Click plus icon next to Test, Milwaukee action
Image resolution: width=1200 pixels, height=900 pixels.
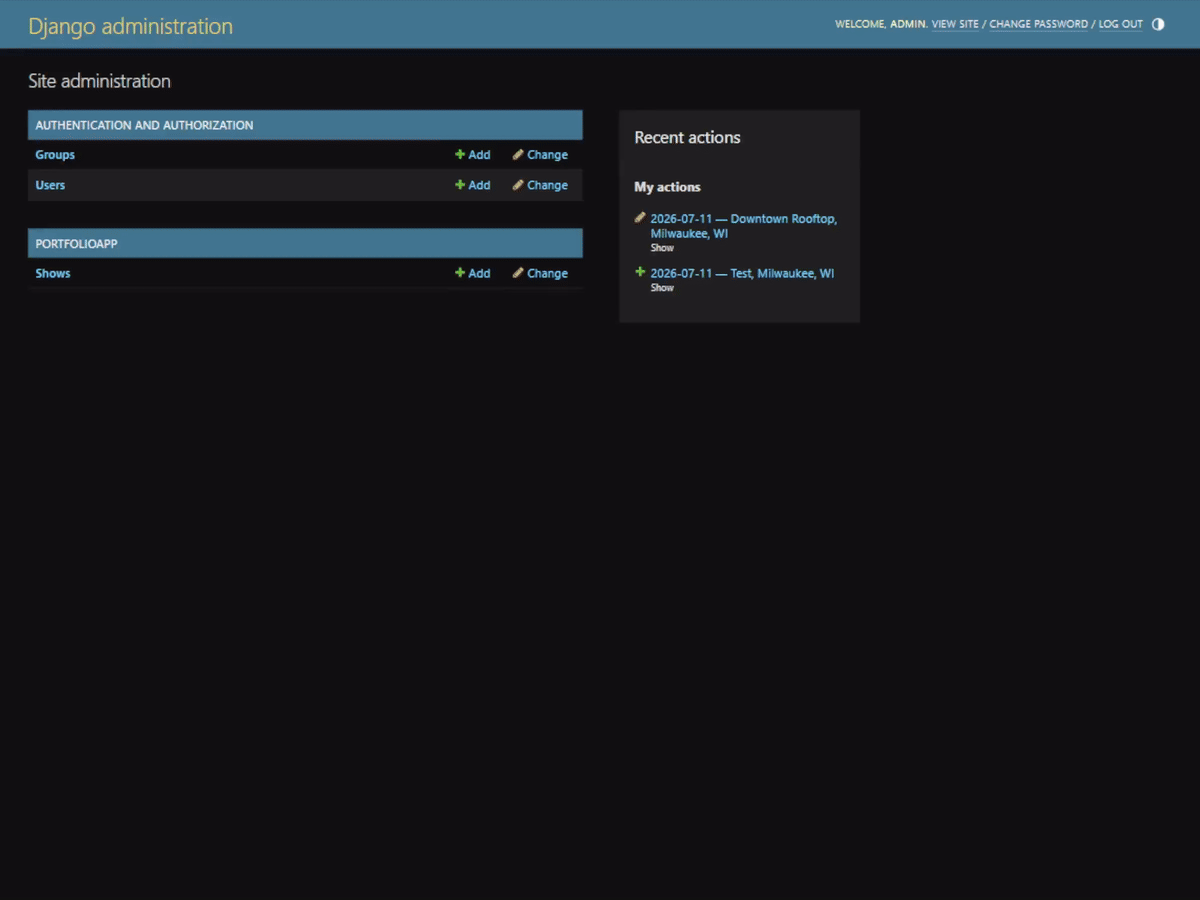[x=640, y=271]
